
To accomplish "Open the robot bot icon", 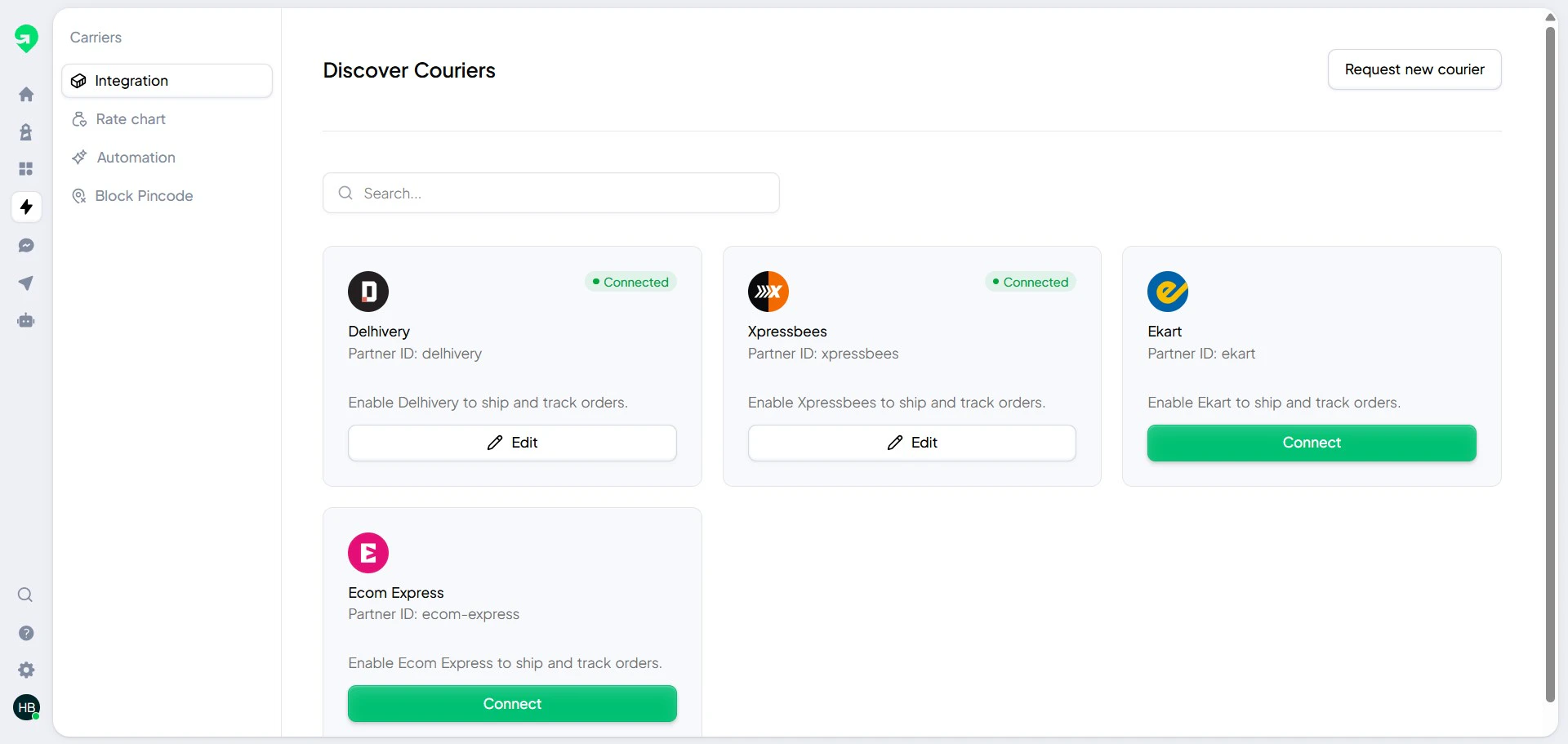I will tap(26, 321).
